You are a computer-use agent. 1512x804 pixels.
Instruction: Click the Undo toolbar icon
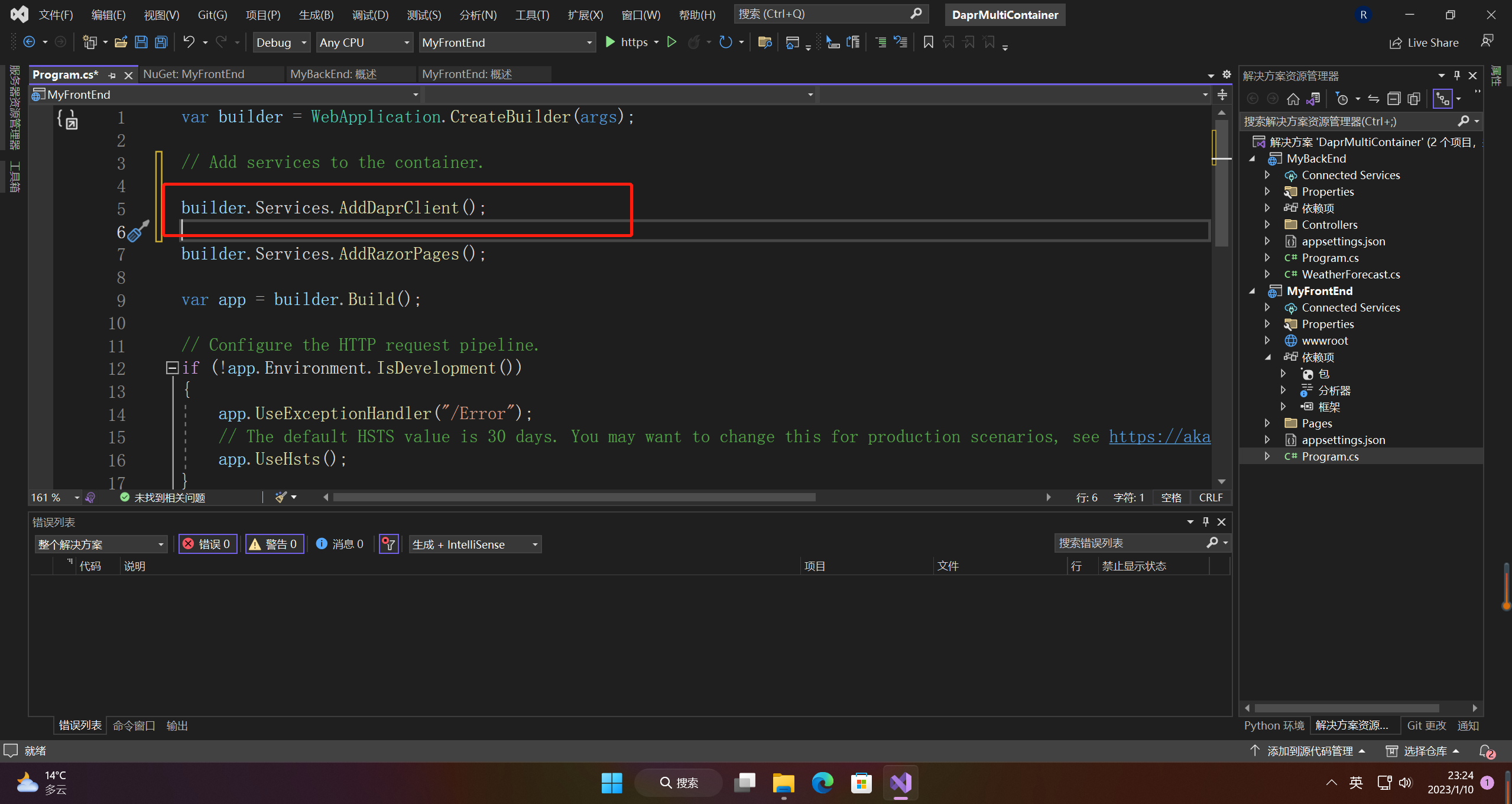tap(189, 42)
